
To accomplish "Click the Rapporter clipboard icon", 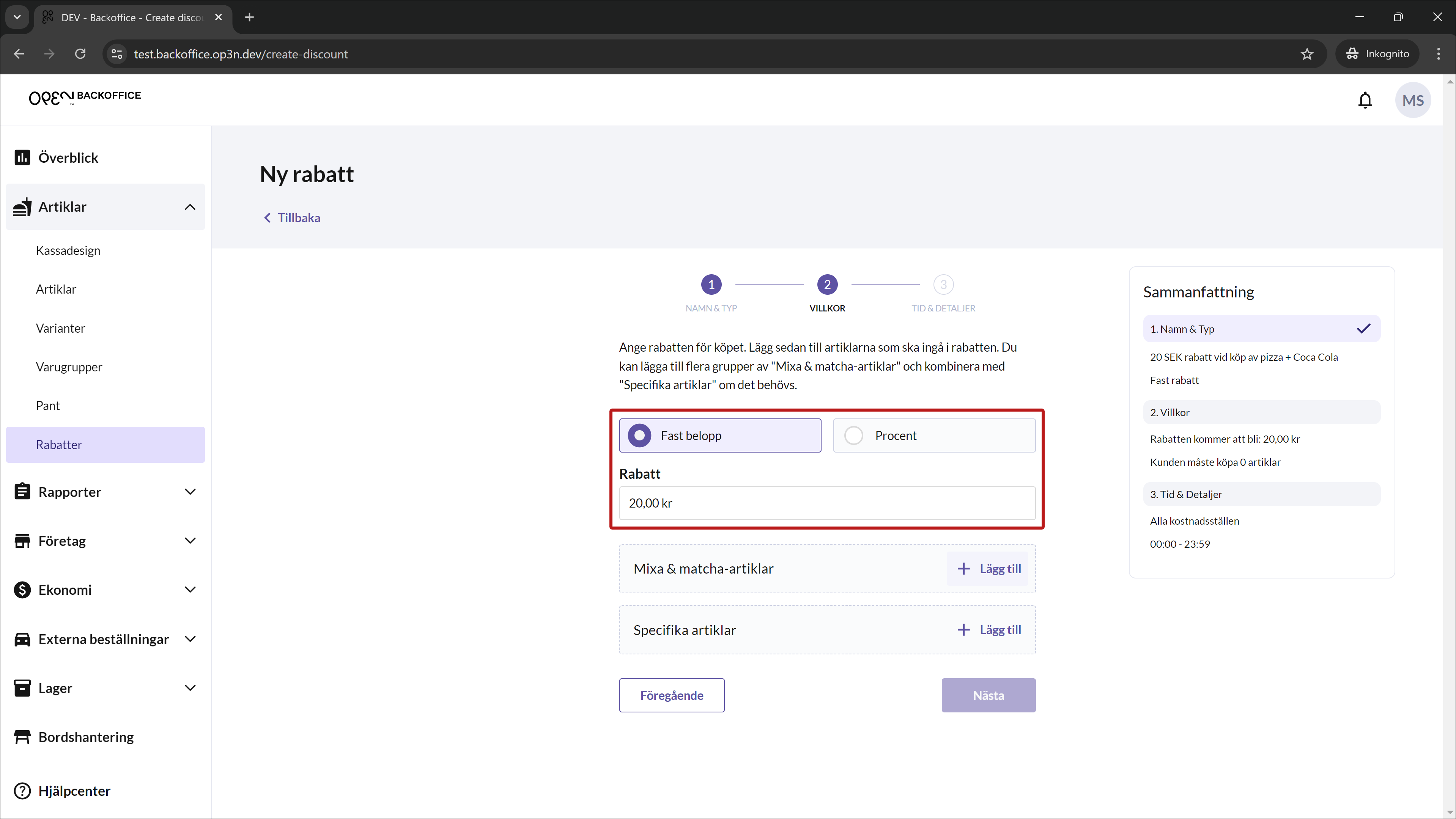I will (22, 492).
